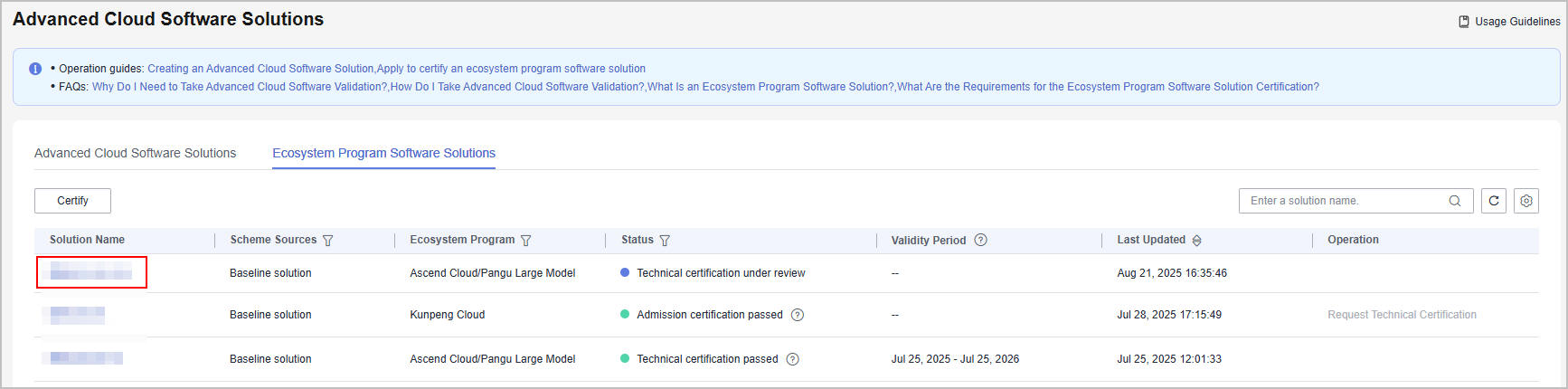Viewport: 1568px width, 389px height.
Task: Click the Validity Period help icon
Action: coord(981,240)
